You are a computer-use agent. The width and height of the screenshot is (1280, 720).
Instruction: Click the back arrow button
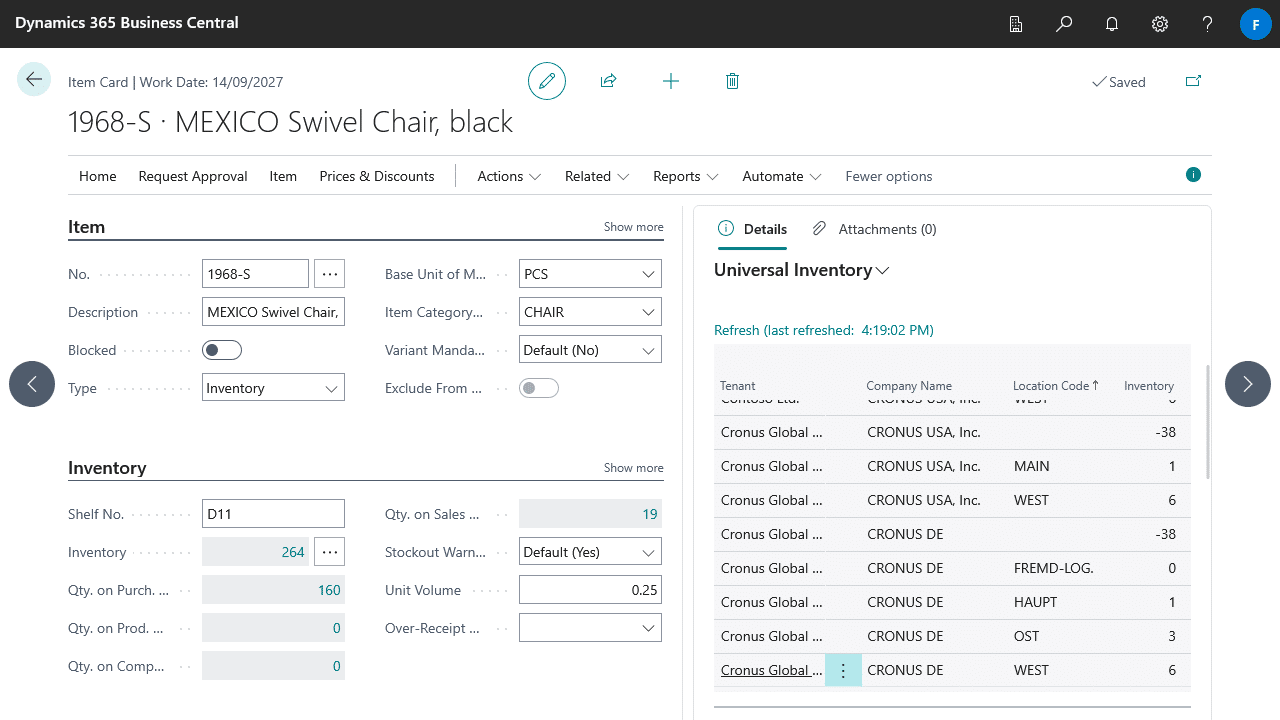(34, 80)
